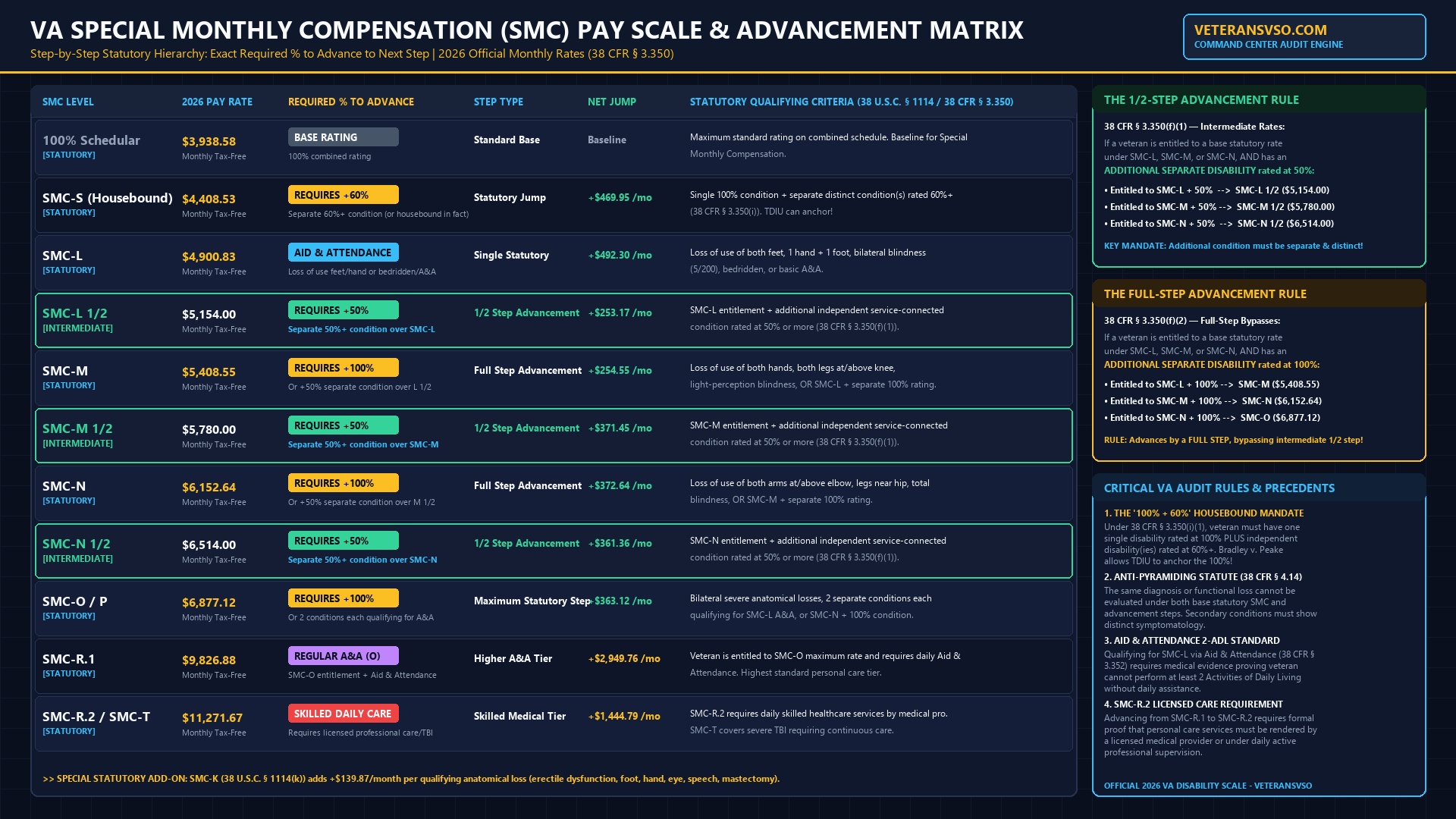Click the $5,408.55 pay rate
The image size is (1456, 819).
209,372
